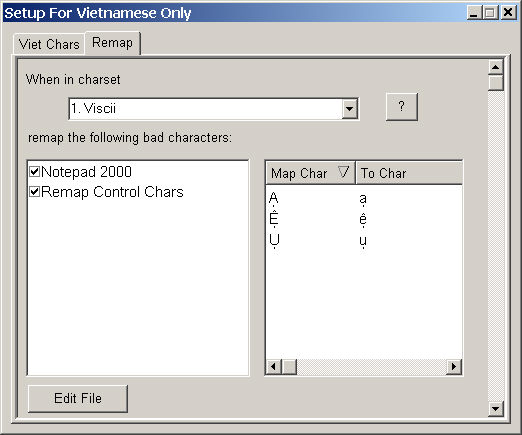Click the left arrow of the mapping list scrollbar
Viewport: 522px width, 435px height.
click(274, 367)
